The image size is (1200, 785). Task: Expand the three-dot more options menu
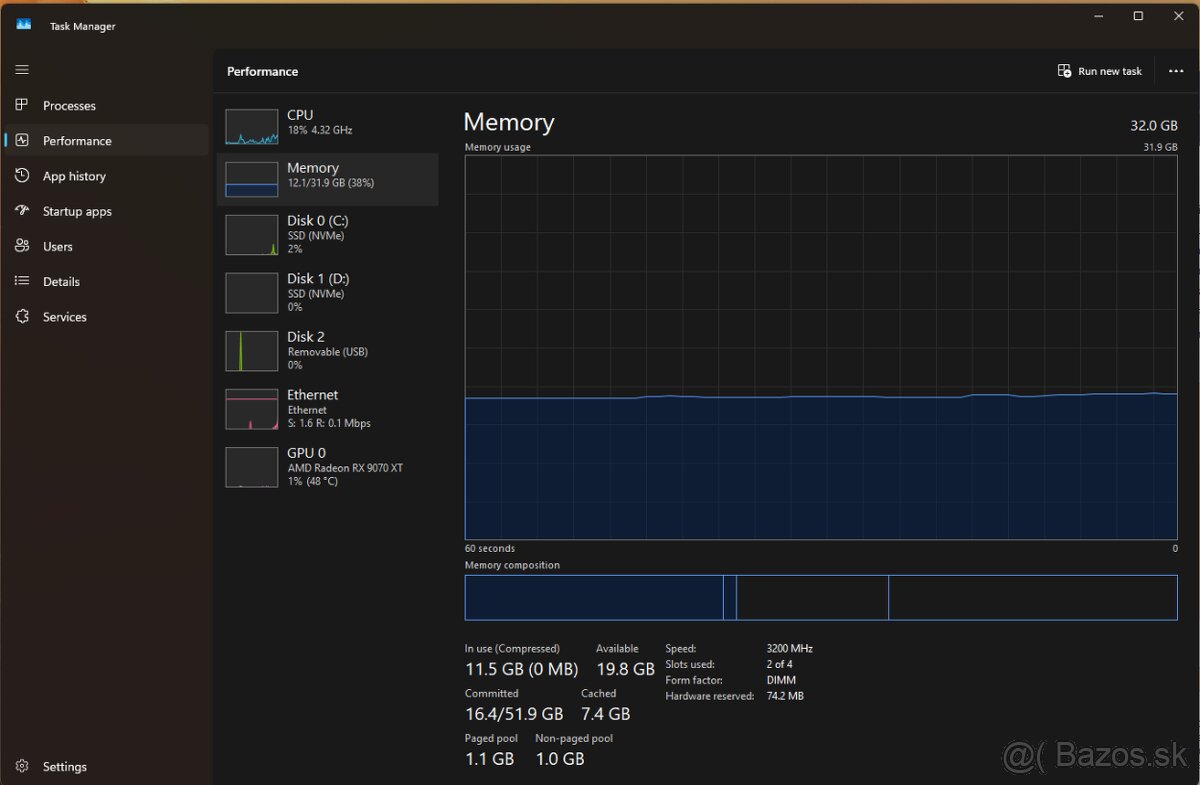click(1174, 71)
